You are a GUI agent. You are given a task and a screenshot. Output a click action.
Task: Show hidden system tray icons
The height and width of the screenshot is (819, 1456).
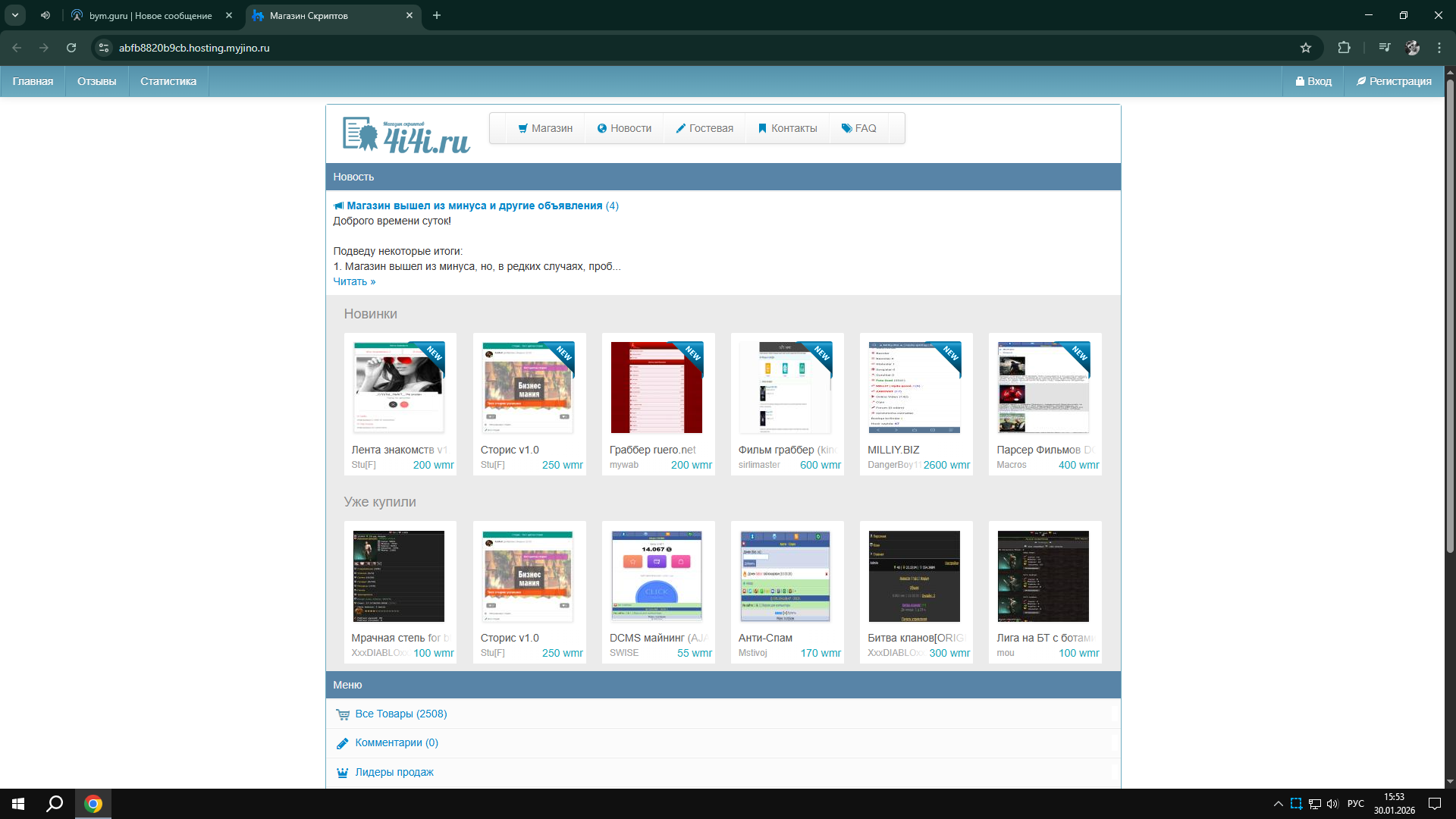[x=1278, y=804]
